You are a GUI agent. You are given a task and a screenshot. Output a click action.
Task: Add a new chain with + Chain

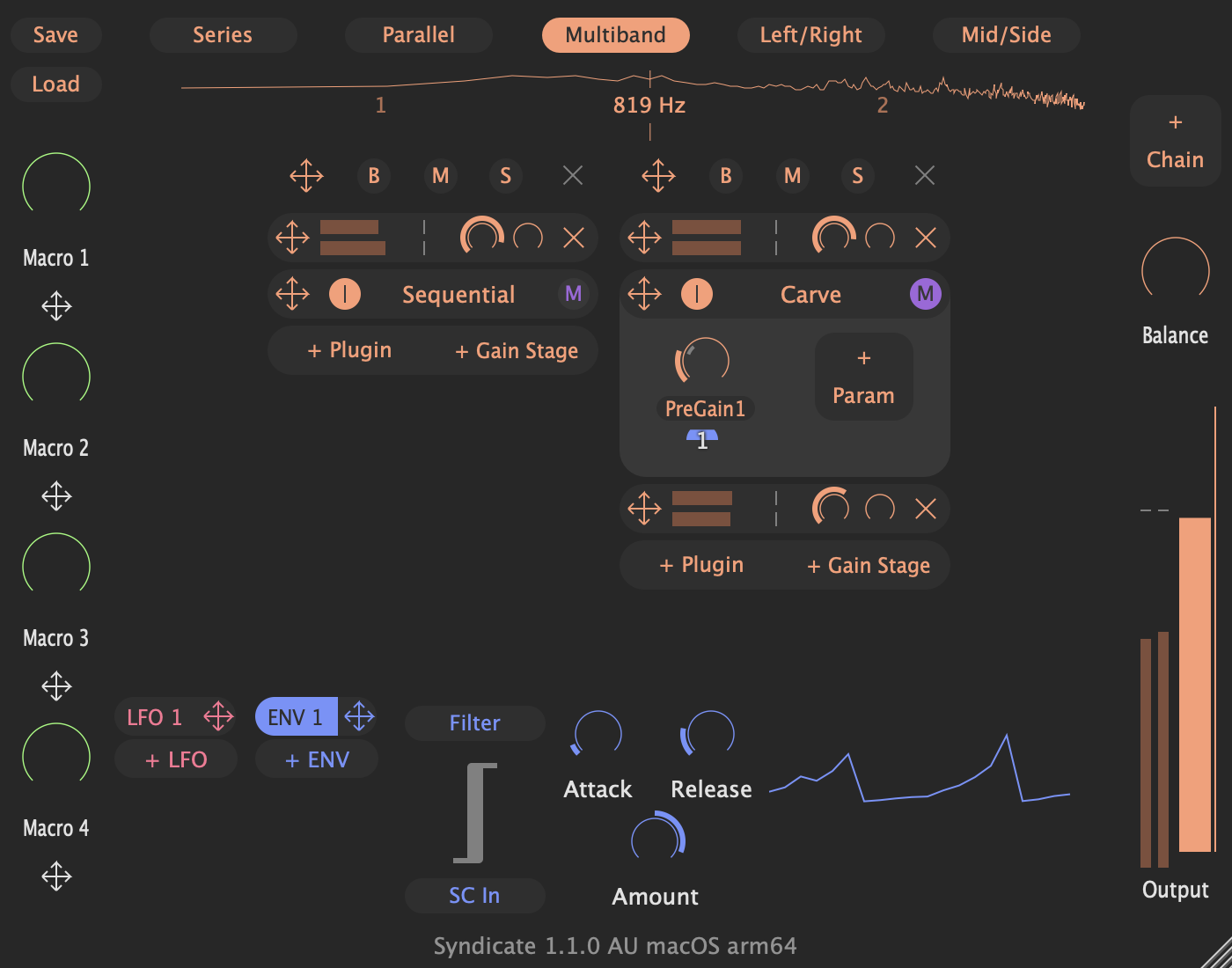click(x=1175, y=141)
